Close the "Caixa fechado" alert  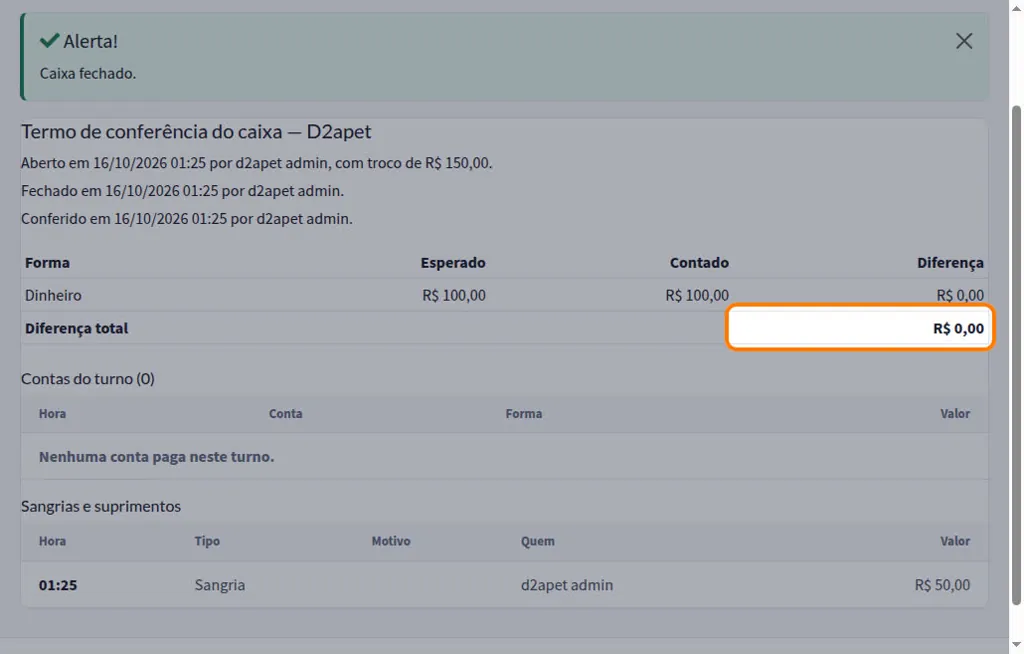[x=964, y=41]
